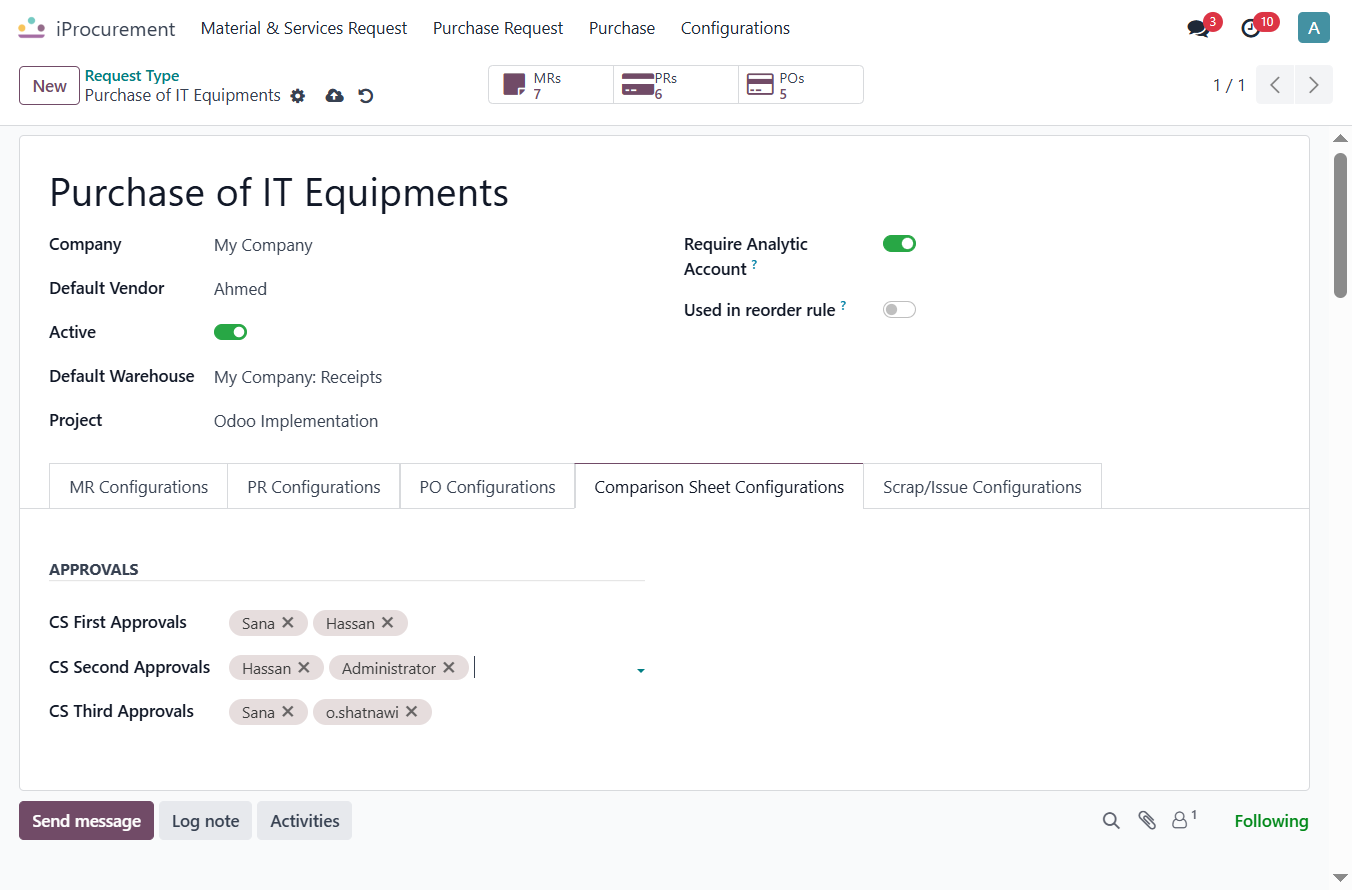Expand the CS Second Approvals dropdown arrow

point(640,670)
